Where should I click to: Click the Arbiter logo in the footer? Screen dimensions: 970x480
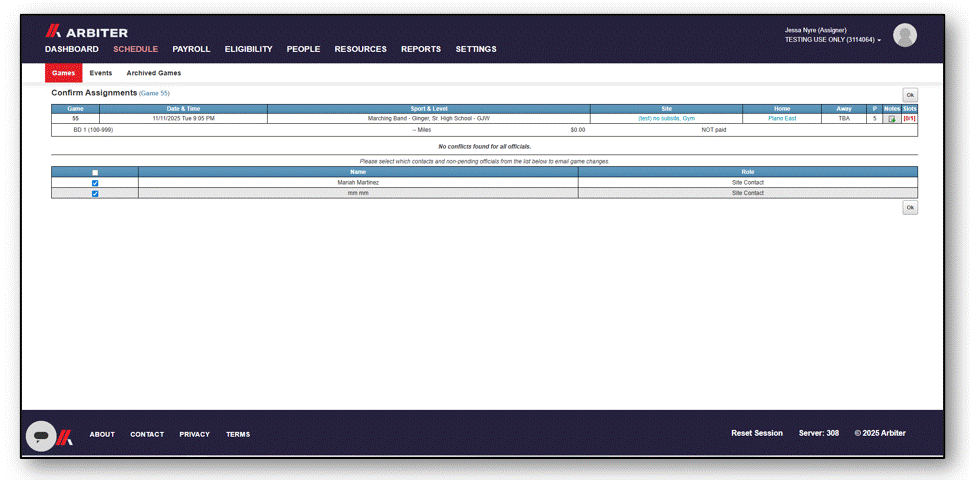pos(65,437)
